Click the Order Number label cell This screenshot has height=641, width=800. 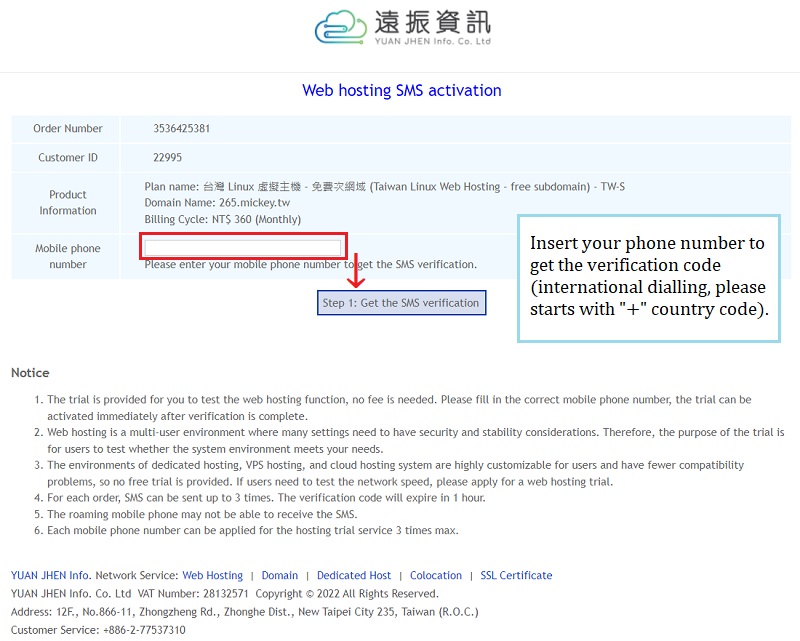click(66, 129)
